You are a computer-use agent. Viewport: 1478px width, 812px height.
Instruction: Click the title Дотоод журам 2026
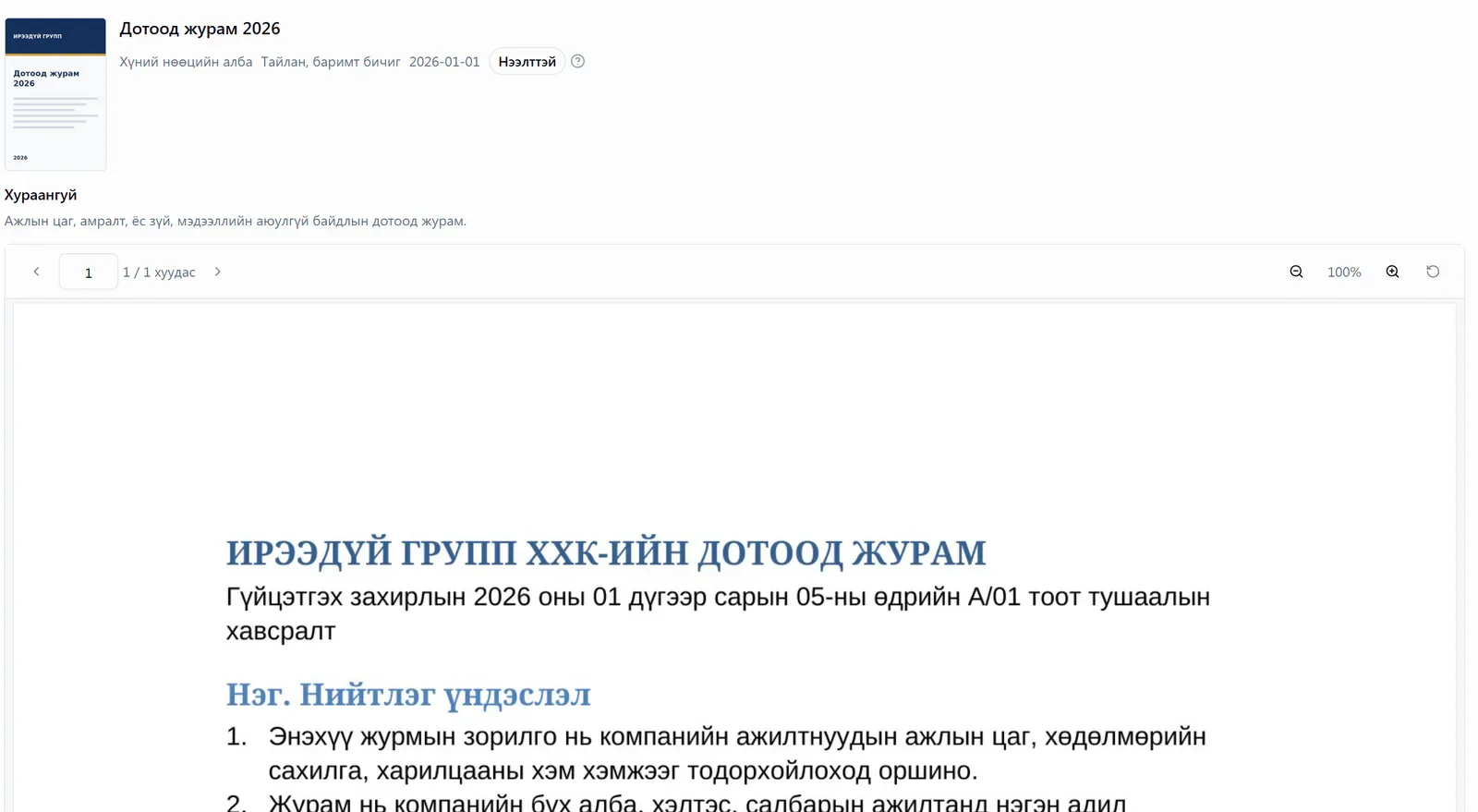tap(200, 29)
